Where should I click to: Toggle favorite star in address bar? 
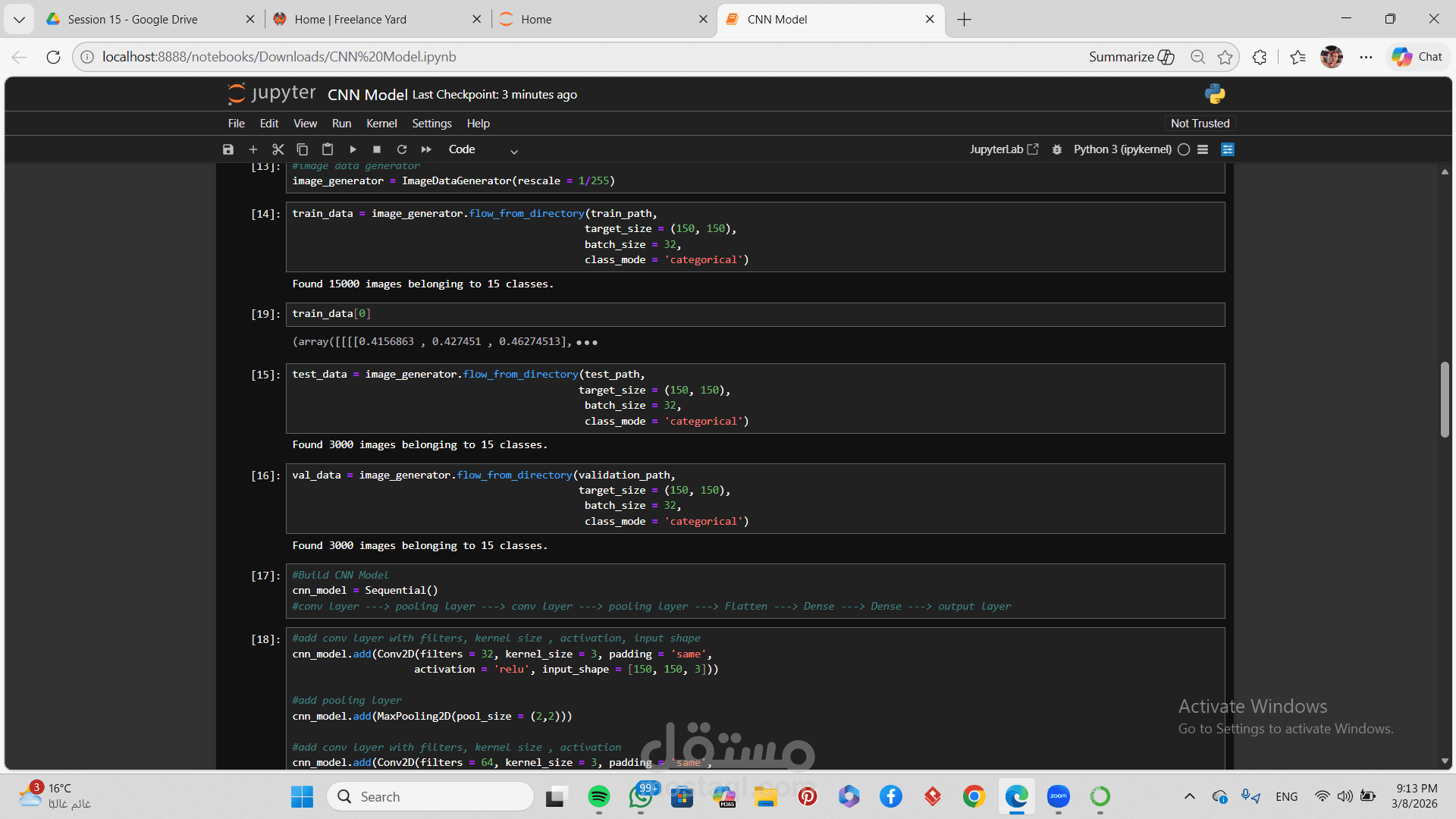tap(1225, 57)
